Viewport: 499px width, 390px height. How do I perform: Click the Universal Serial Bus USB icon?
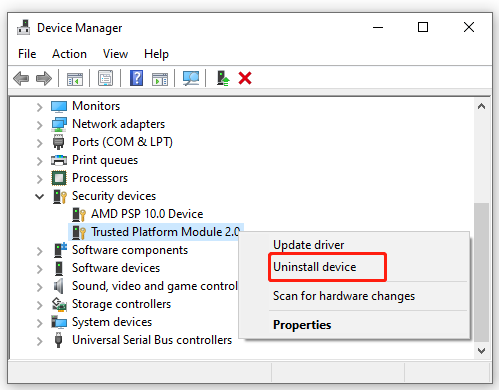[58, 340]
